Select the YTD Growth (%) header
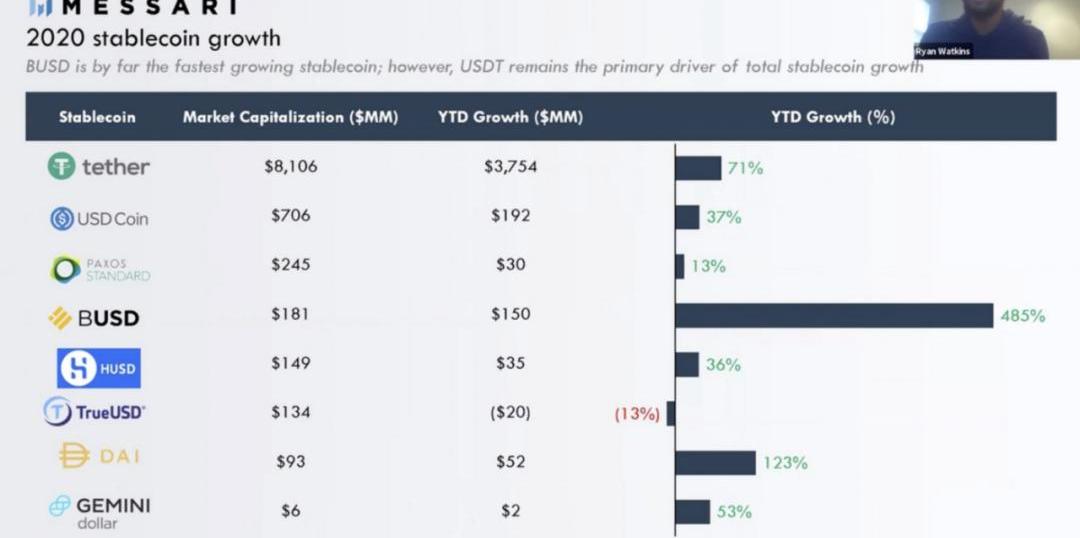The height and width of the screenshot is (538, 1080). click(832, 117)
